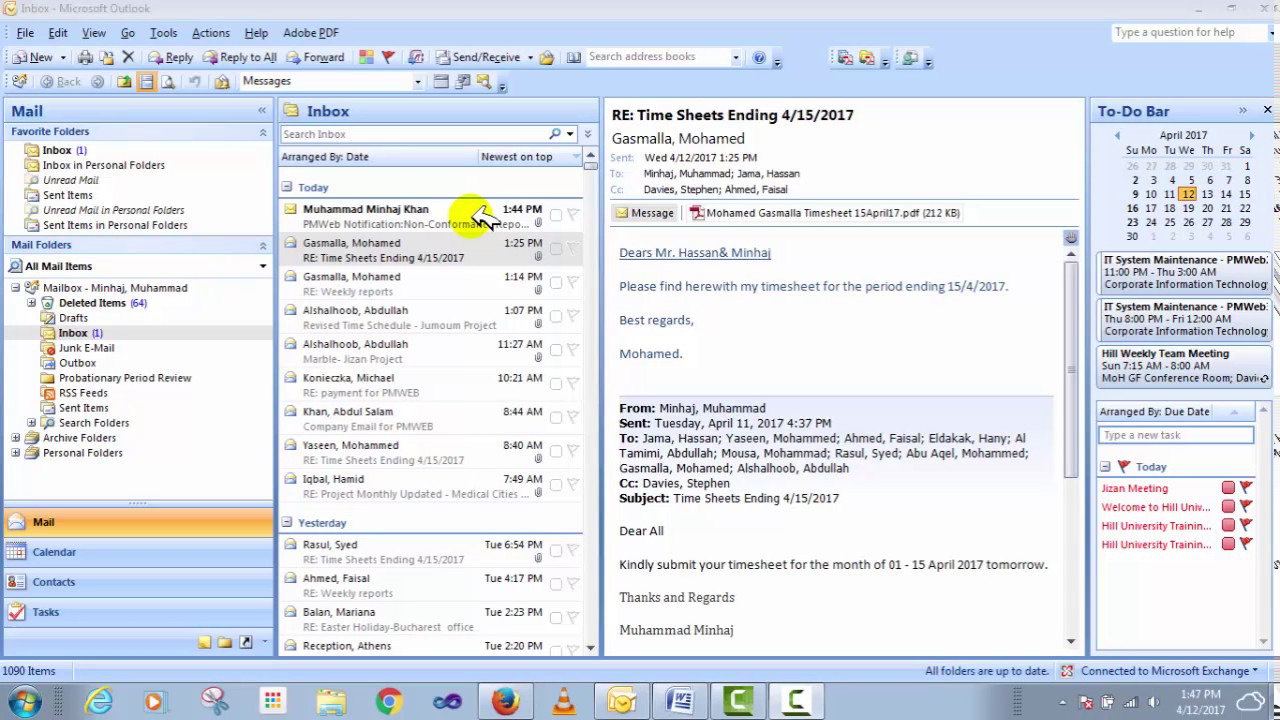Click Reply in the toolbar
Viewport: 1280px width, 720px height.
[x=170, y=57]
